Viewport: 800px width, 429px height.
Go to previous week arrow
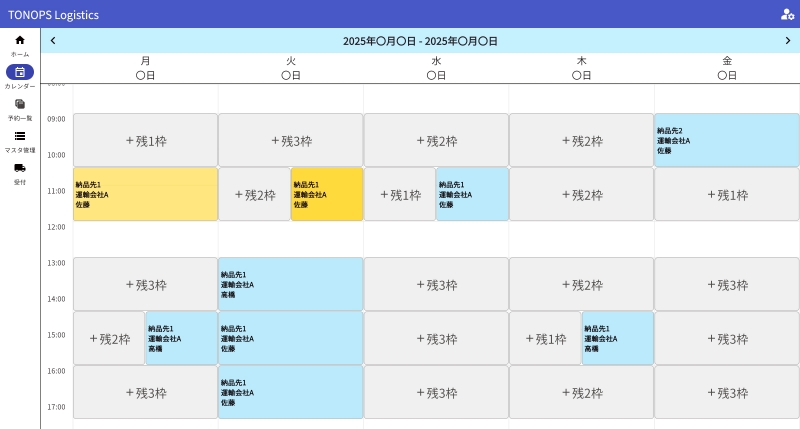(53, 41)
